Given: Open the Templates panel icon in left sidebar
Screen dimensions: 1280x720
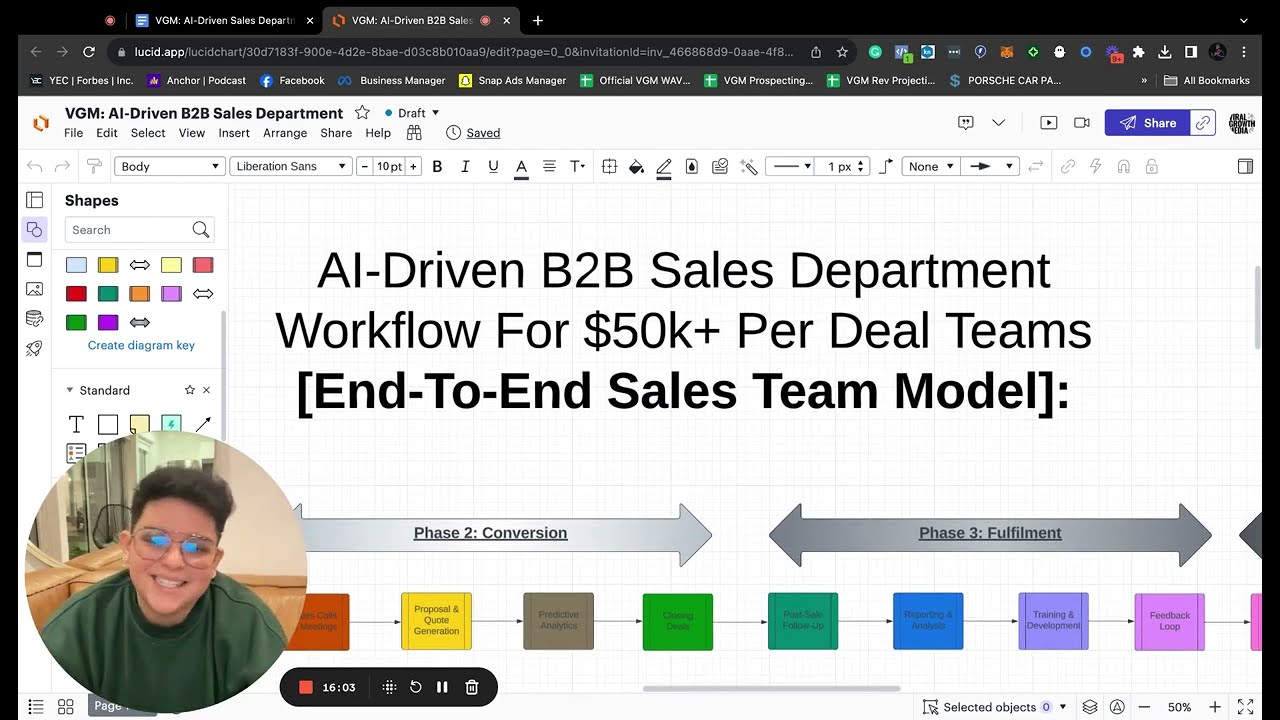Looking at the screenshot, I should click(35, 200).
